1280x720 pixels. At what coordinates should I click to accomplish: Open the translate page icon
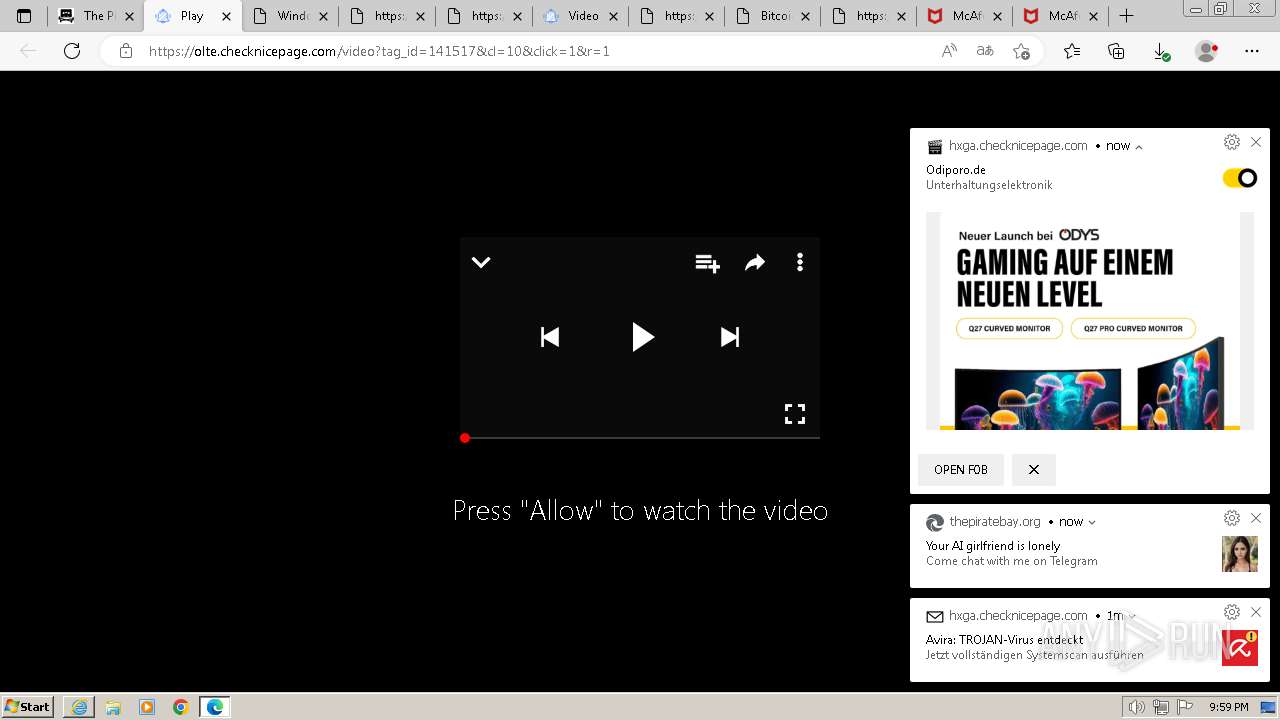[x=985, y=51]
